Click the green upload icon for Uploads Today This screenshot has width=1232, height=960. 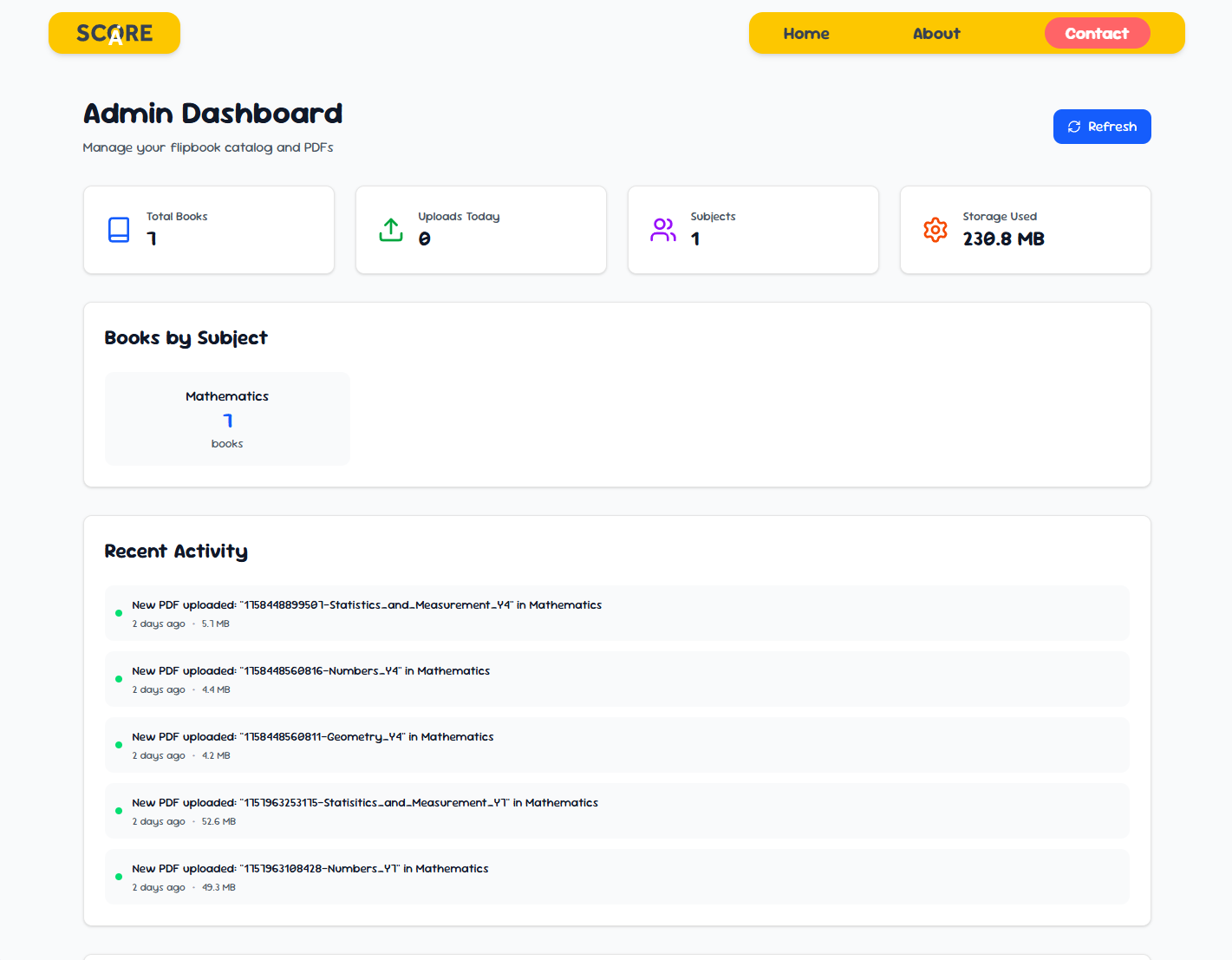tap(391, 230)
